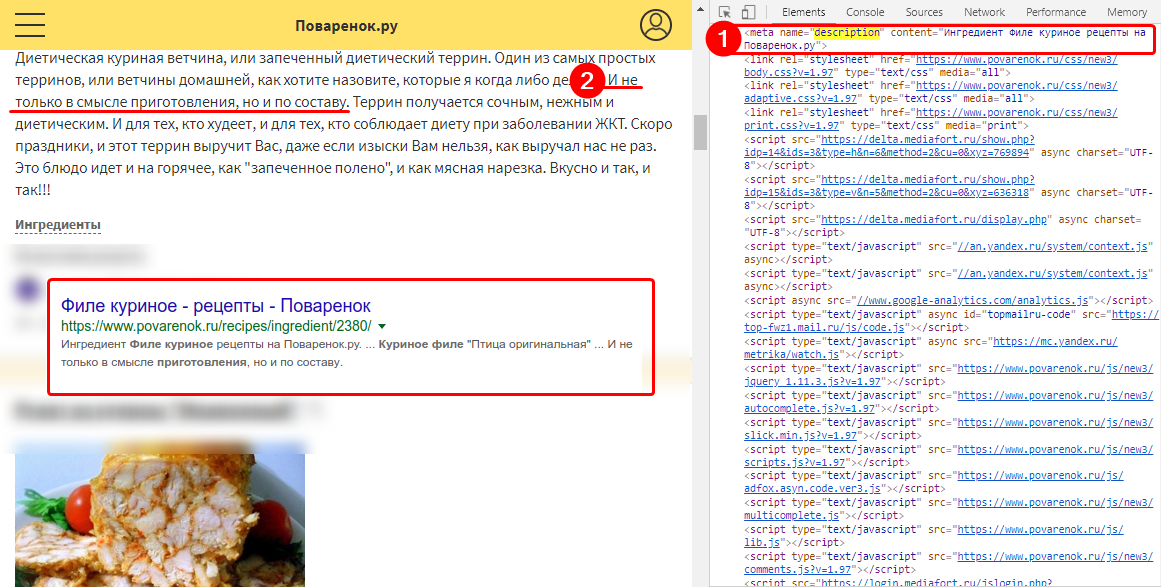Open the delta.mediafort.ru/display.php script link
The image size is (1161, 587).
935,220
